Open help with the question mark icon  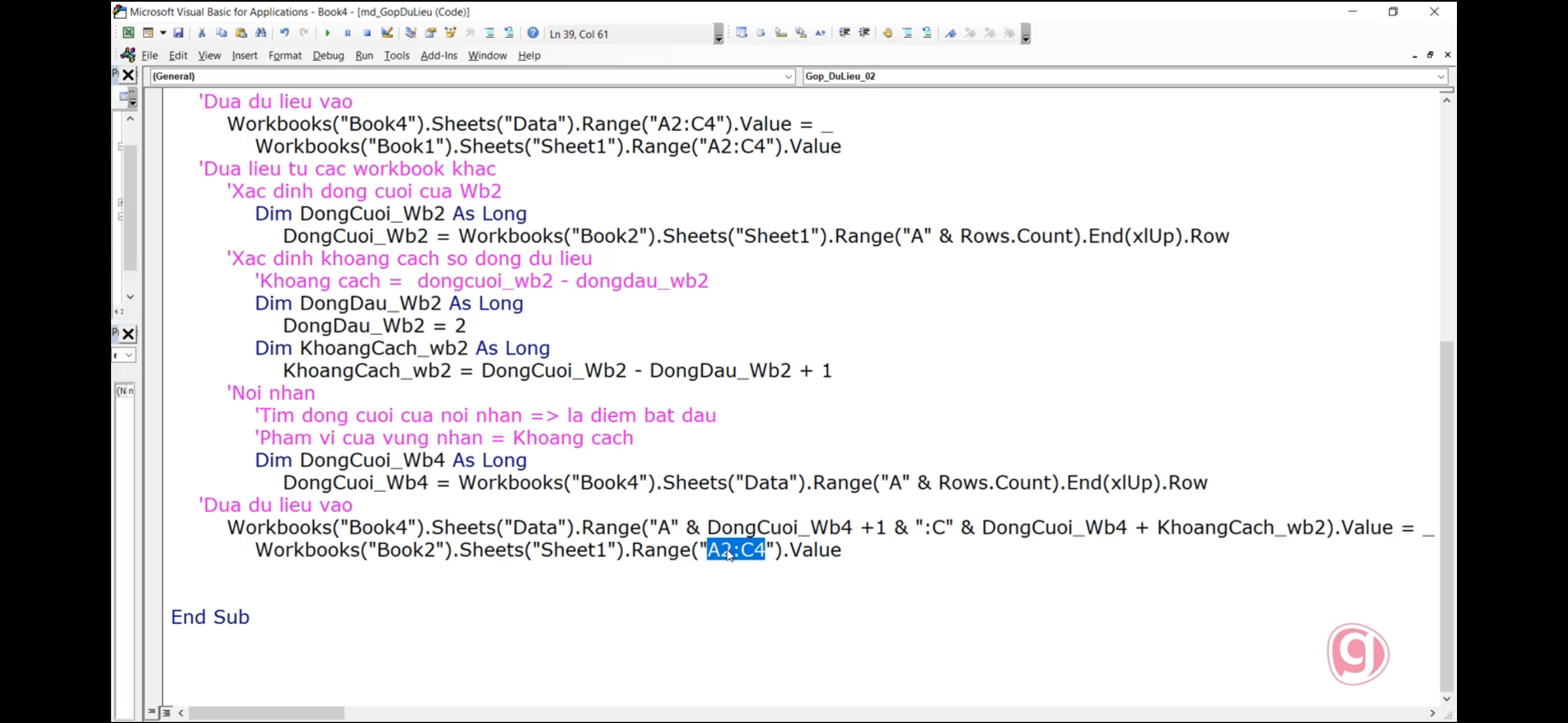click(x=533, y=34)
